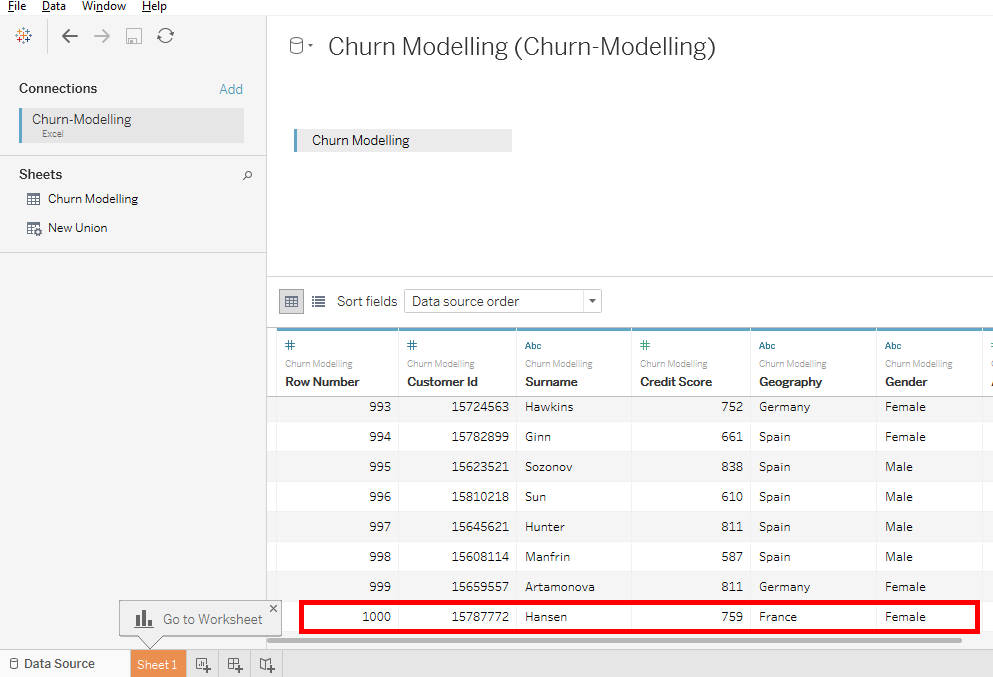Switch to metadata list view
Image resolution: width=993 pixels, height=677 pixels.
[x=318, y=301]
